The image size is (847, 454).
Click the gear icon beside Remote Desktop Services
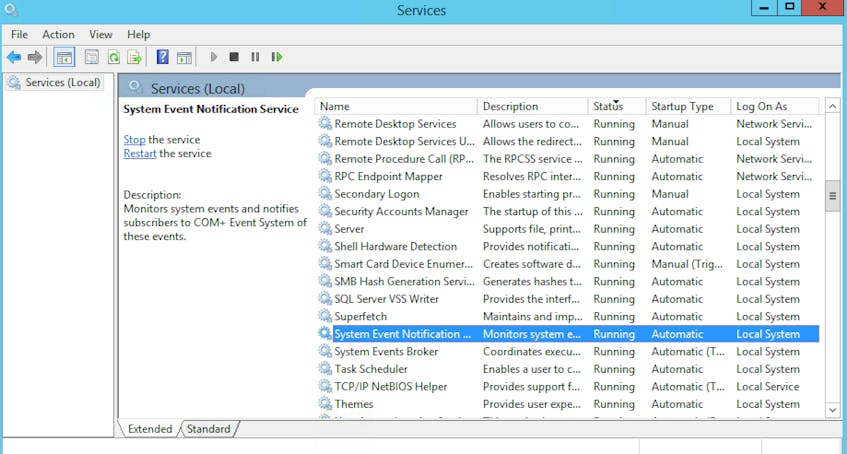(325, 123)
